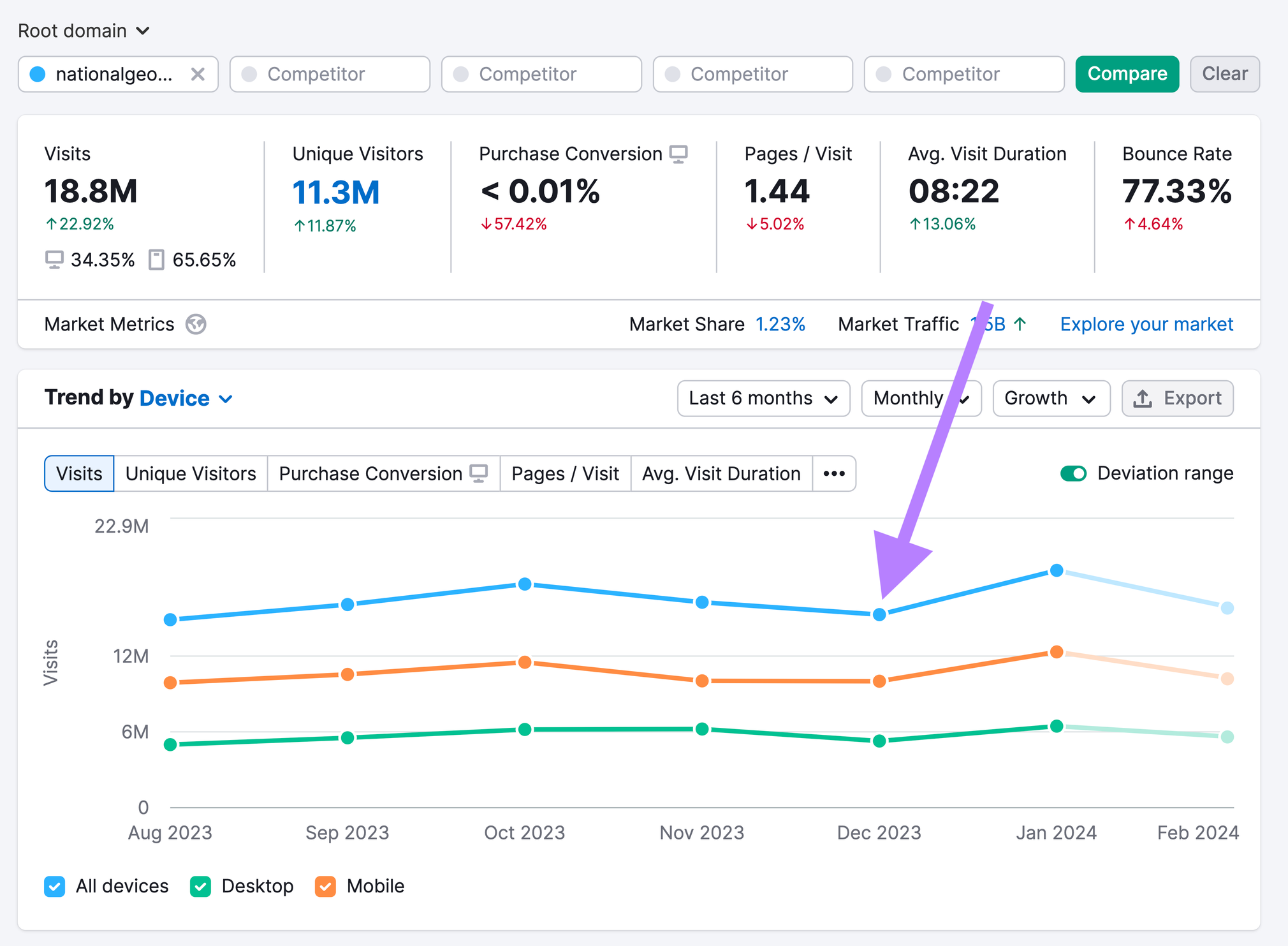Uncheck the Mobile legend checkbox

click(325, 886)
